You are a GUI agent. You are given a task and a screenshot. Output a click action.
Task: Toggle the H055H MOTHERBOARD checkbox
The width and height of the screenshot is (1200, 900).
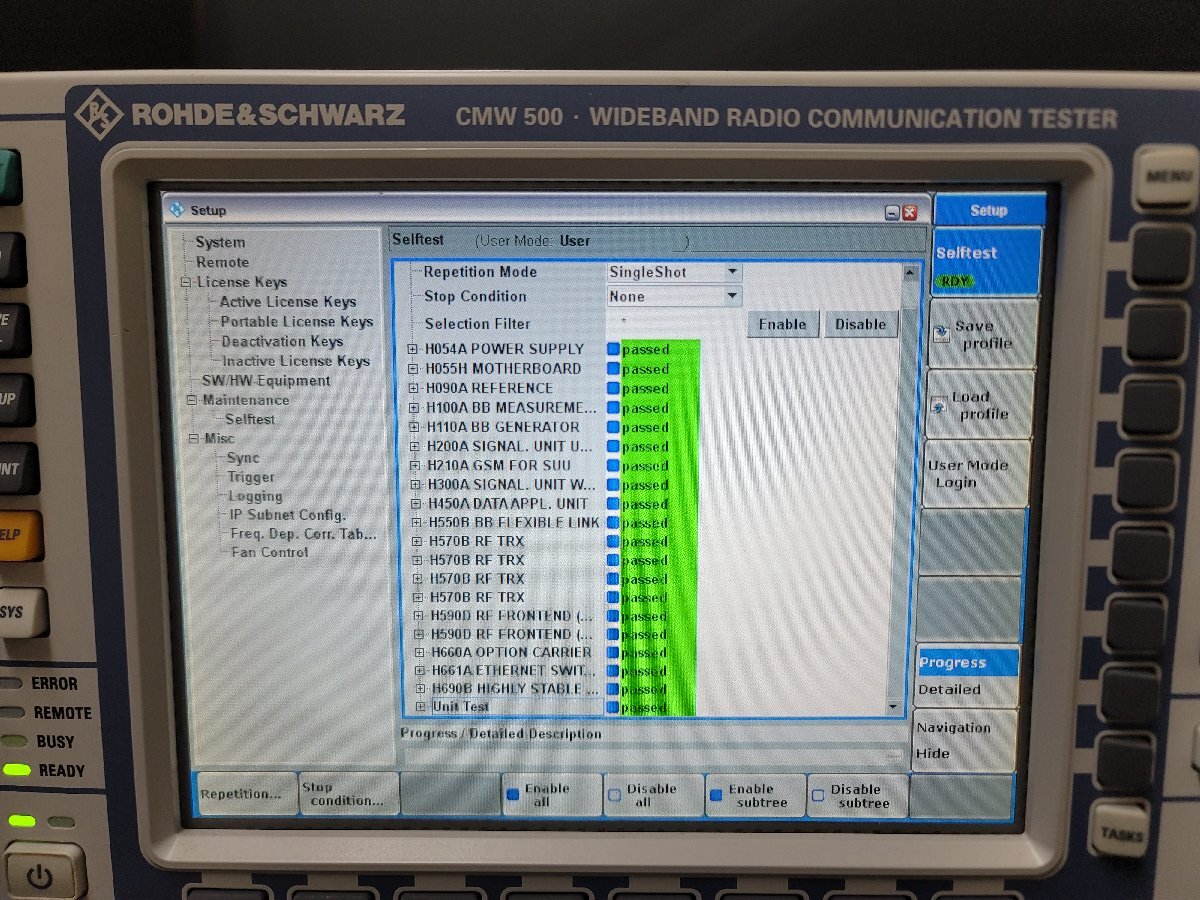click(x=613, y=368)
